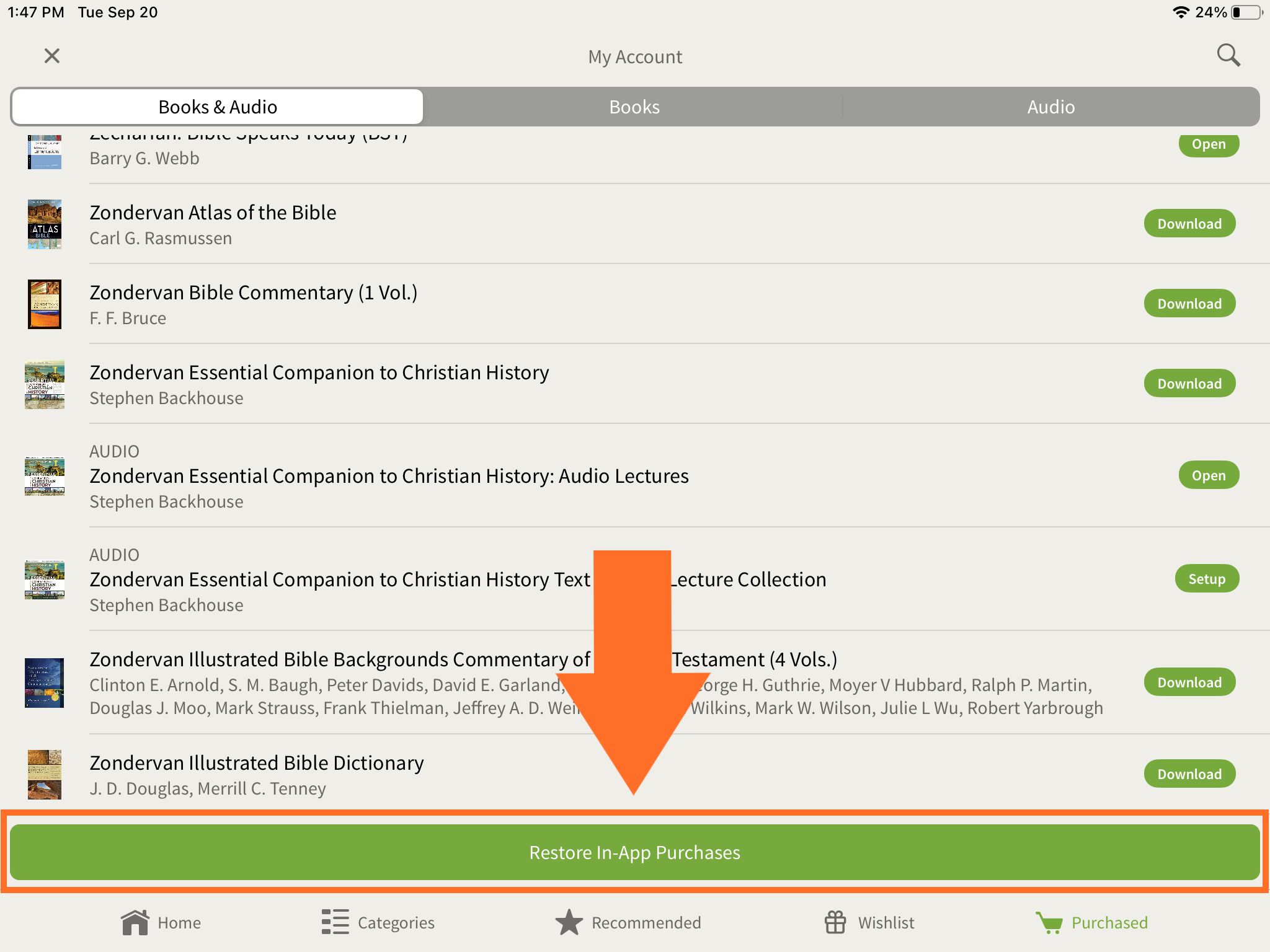Image resolution: width=1270 pixels, height=952 pixels.
Task: Select the Books & Audio tab
Action: coord(218,107)
